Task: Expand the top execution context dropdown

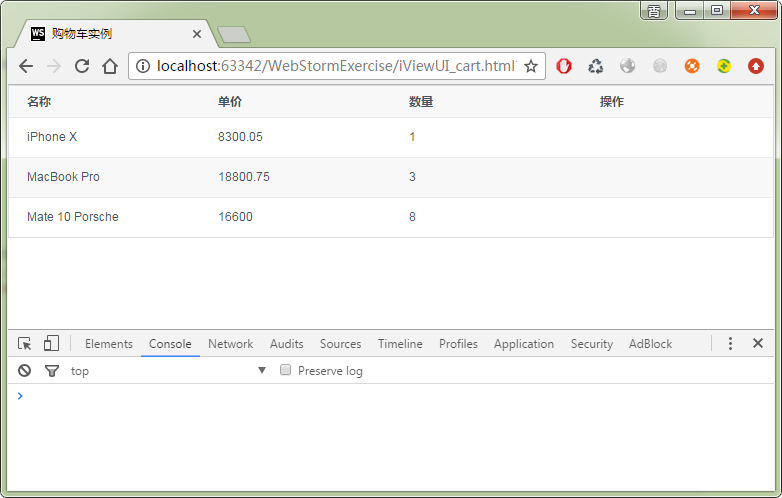Action: [169, 370]
